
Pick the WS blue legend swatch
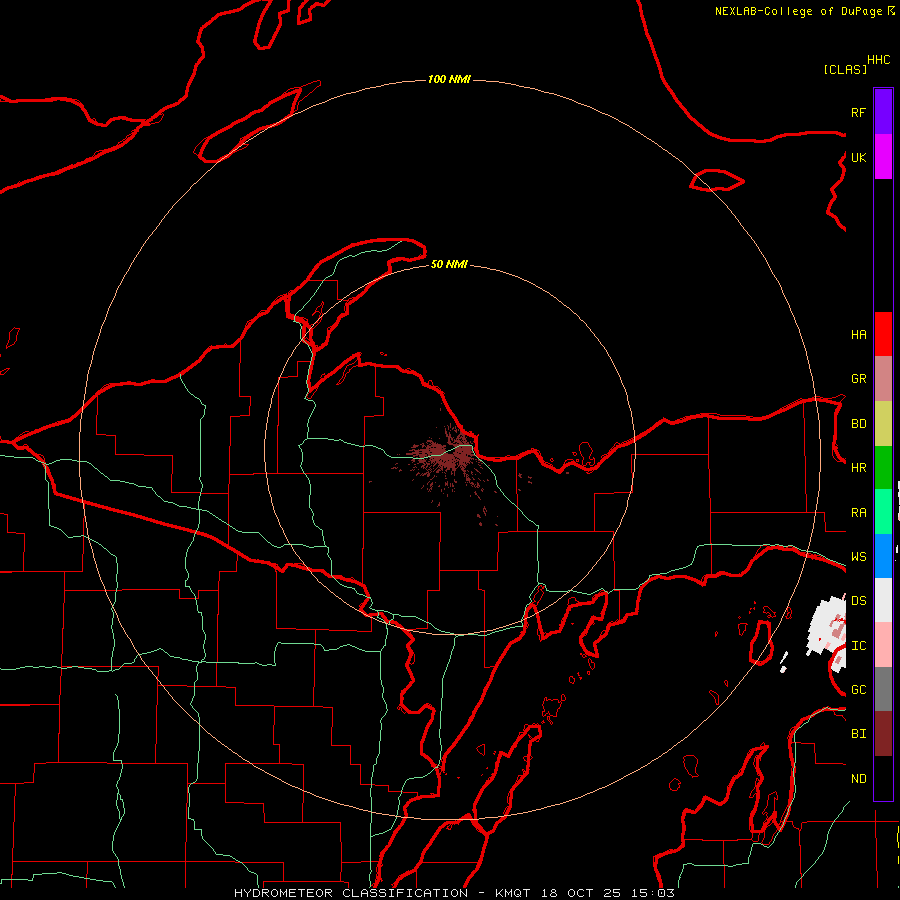coord(883,556)
